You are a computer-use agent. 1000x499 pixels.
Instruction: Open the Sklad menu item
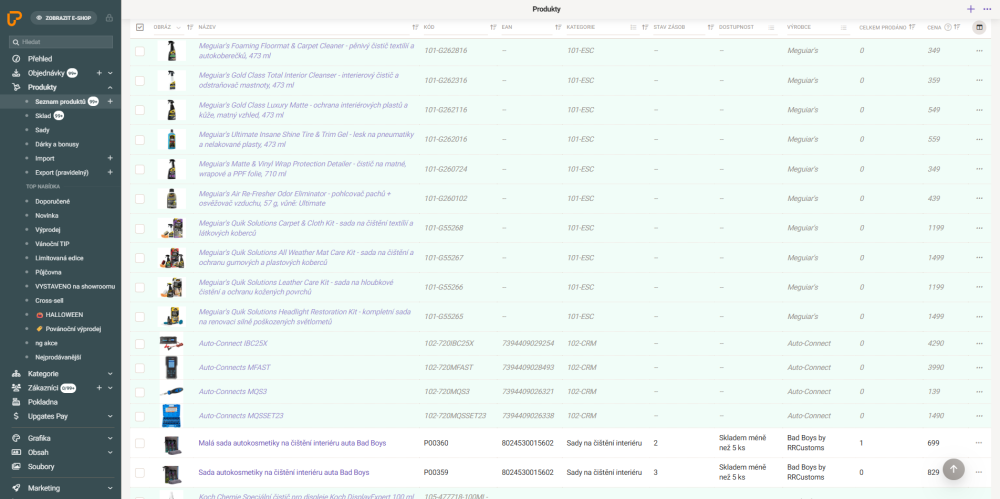point(42,116)
